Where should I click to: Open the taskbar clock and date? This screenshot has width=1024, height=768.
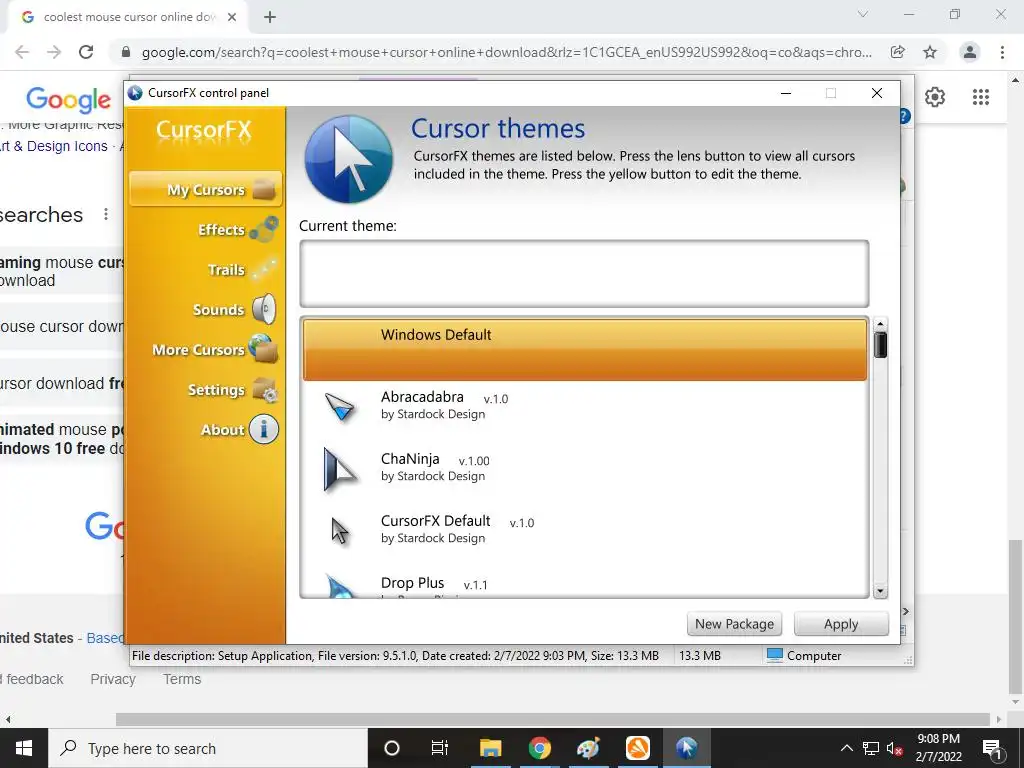(x=938, y=748)
